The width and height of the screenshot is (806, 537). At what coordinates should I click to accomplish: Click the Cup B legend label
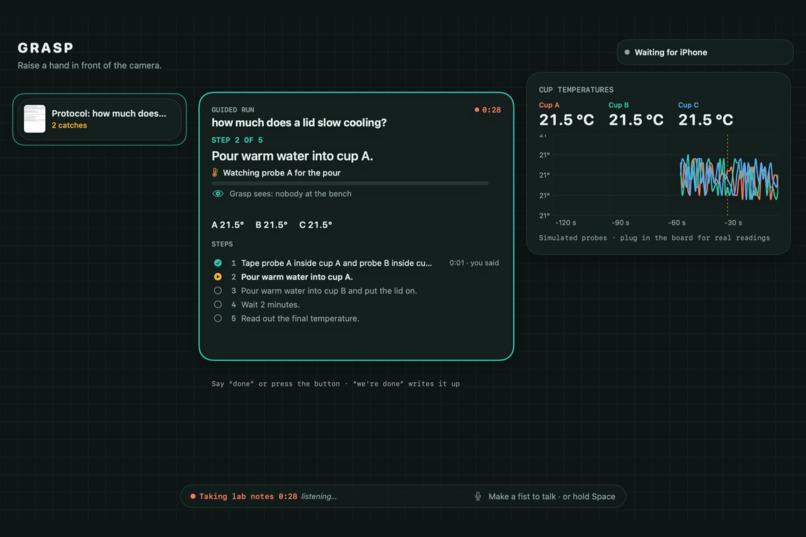point(618,105)
